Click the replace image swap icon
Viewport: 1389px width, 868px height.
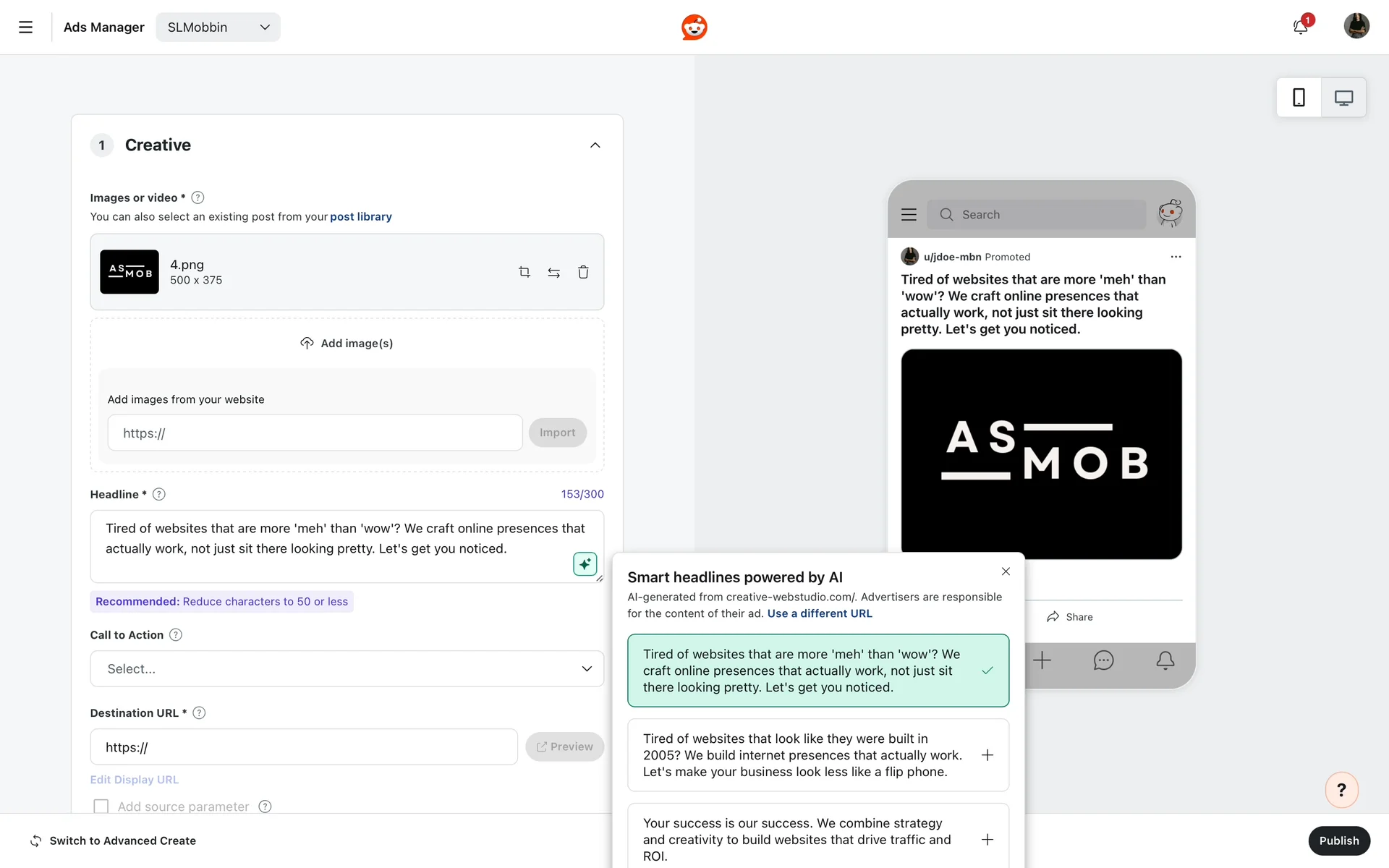[x=553, y=272]
